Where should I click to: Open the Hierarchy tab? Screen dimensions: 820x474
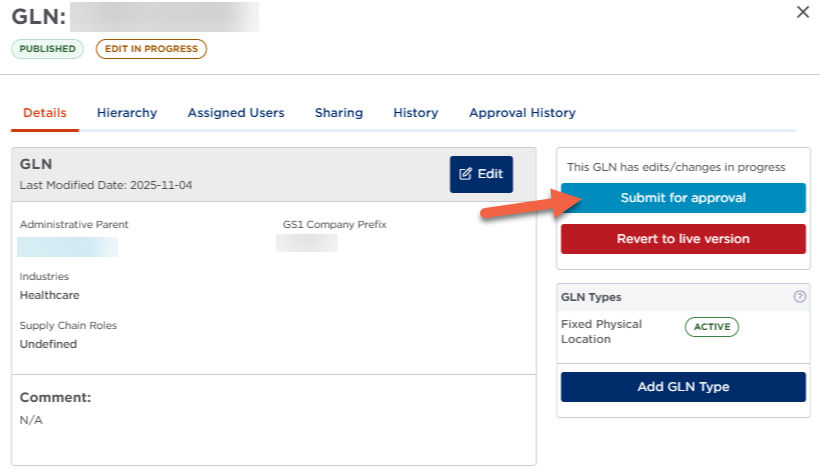127,113
